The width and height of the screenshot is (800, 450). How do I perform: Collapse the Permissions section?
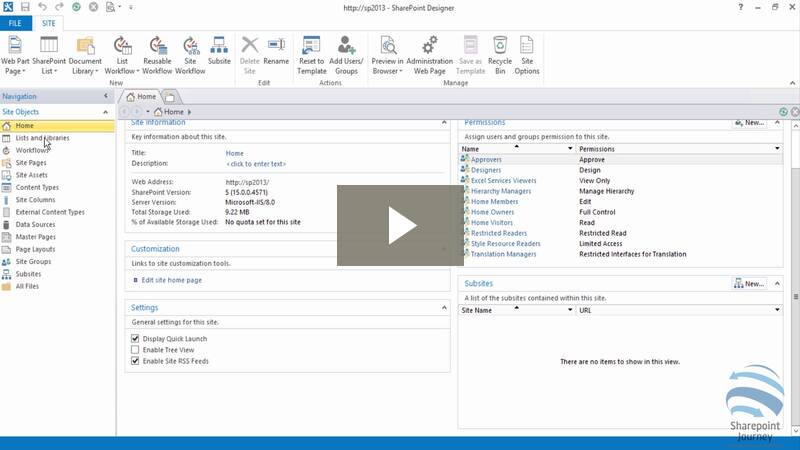pos(777,122)
